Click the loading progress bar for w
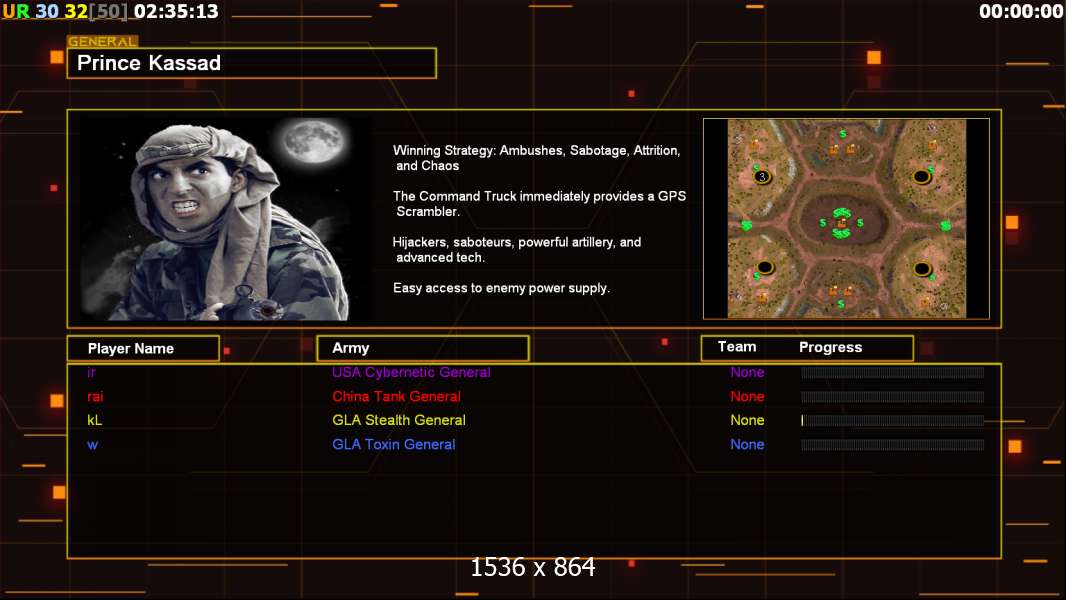 coord(893,445)
